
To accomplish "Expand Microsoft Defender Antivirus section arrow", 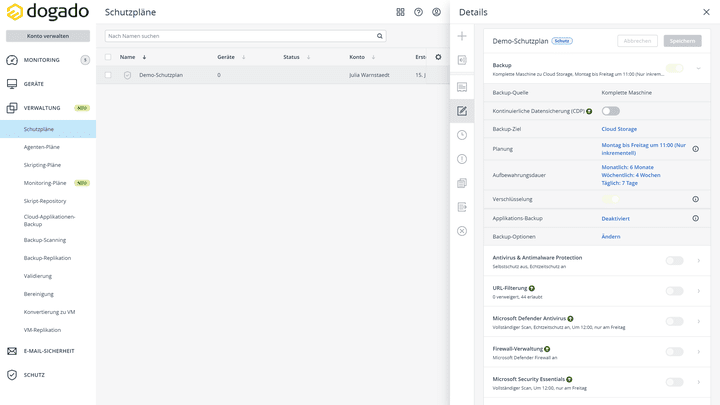I will pos(698,321).
